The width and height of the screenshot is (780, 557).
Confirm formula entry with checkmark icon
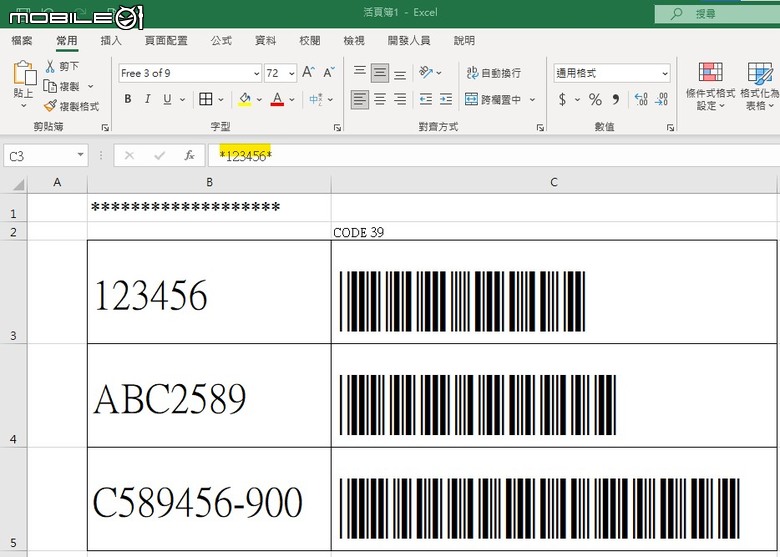160,156
